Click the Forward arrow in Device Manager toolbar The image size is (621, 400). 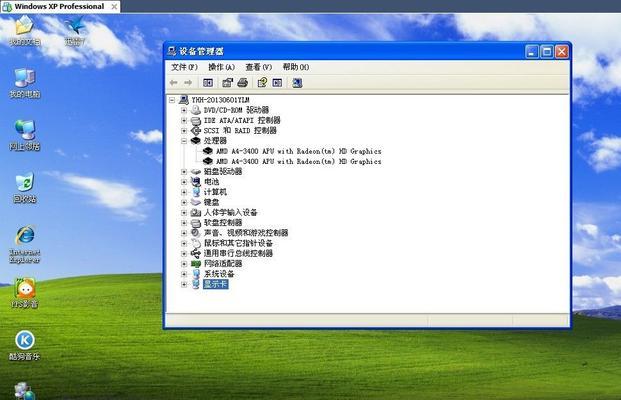point(188,83)
